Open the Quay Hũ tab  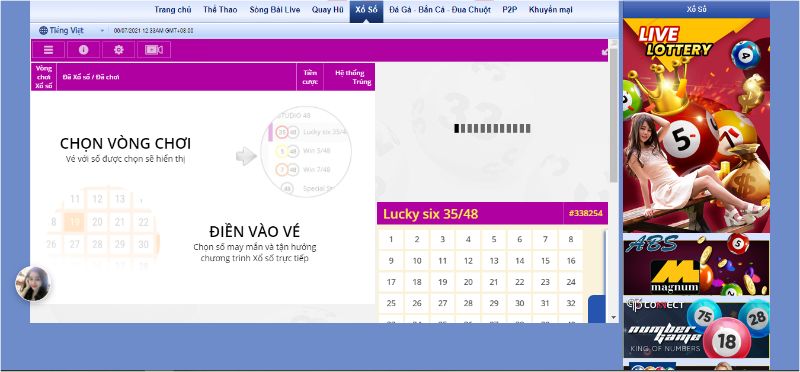tap(328, 10)
